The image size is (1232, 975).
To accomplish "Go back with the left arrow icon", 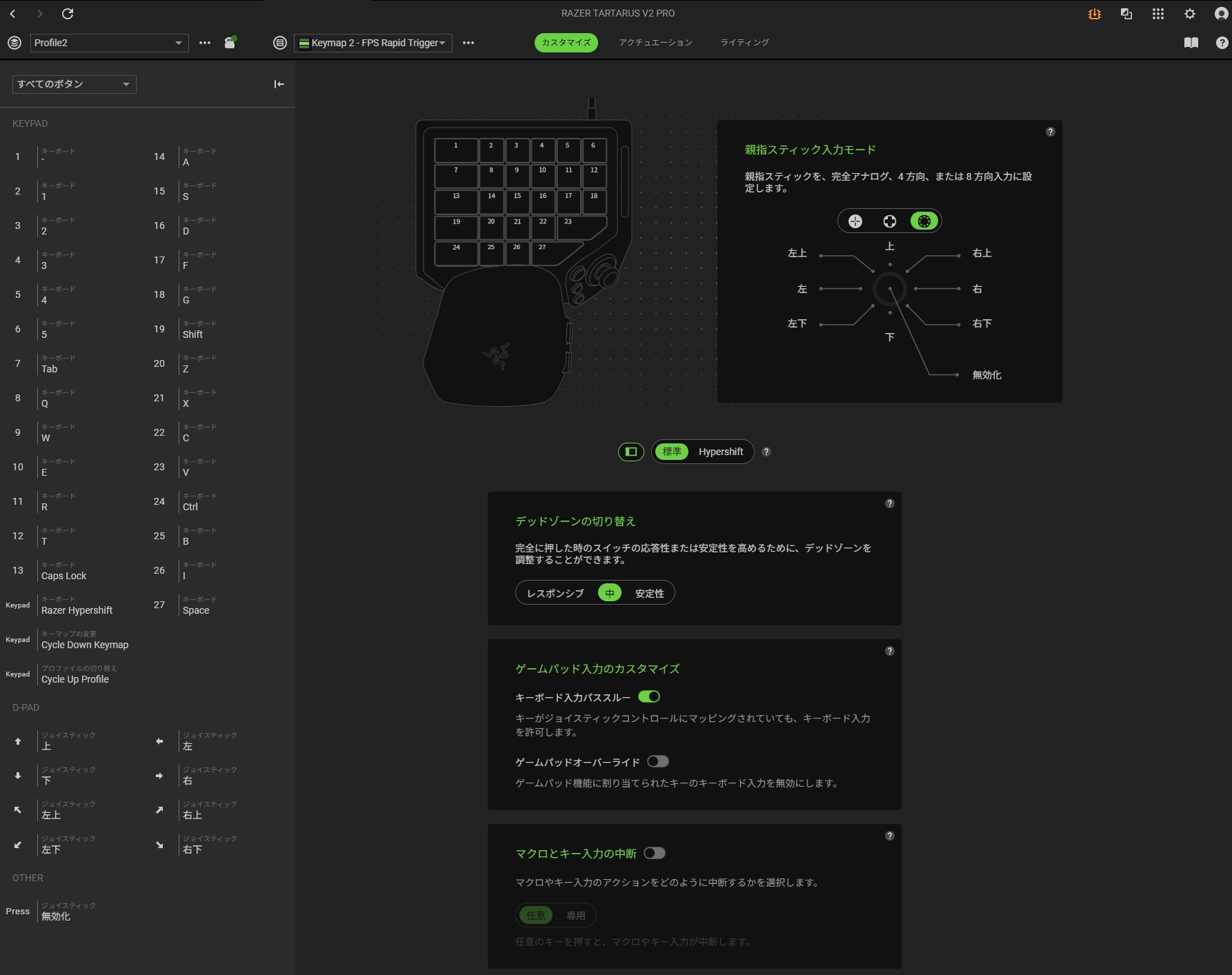I will (x=13, y=14).
